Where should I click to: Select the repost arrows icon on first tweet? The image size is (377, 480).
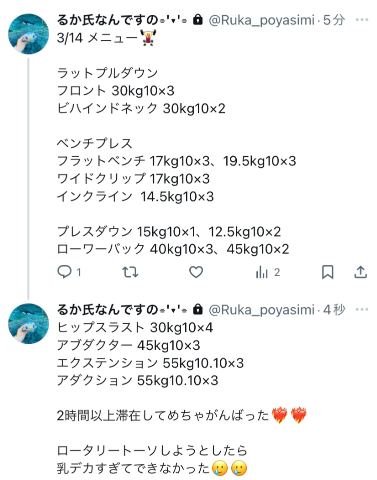click(x=130, y=272)
